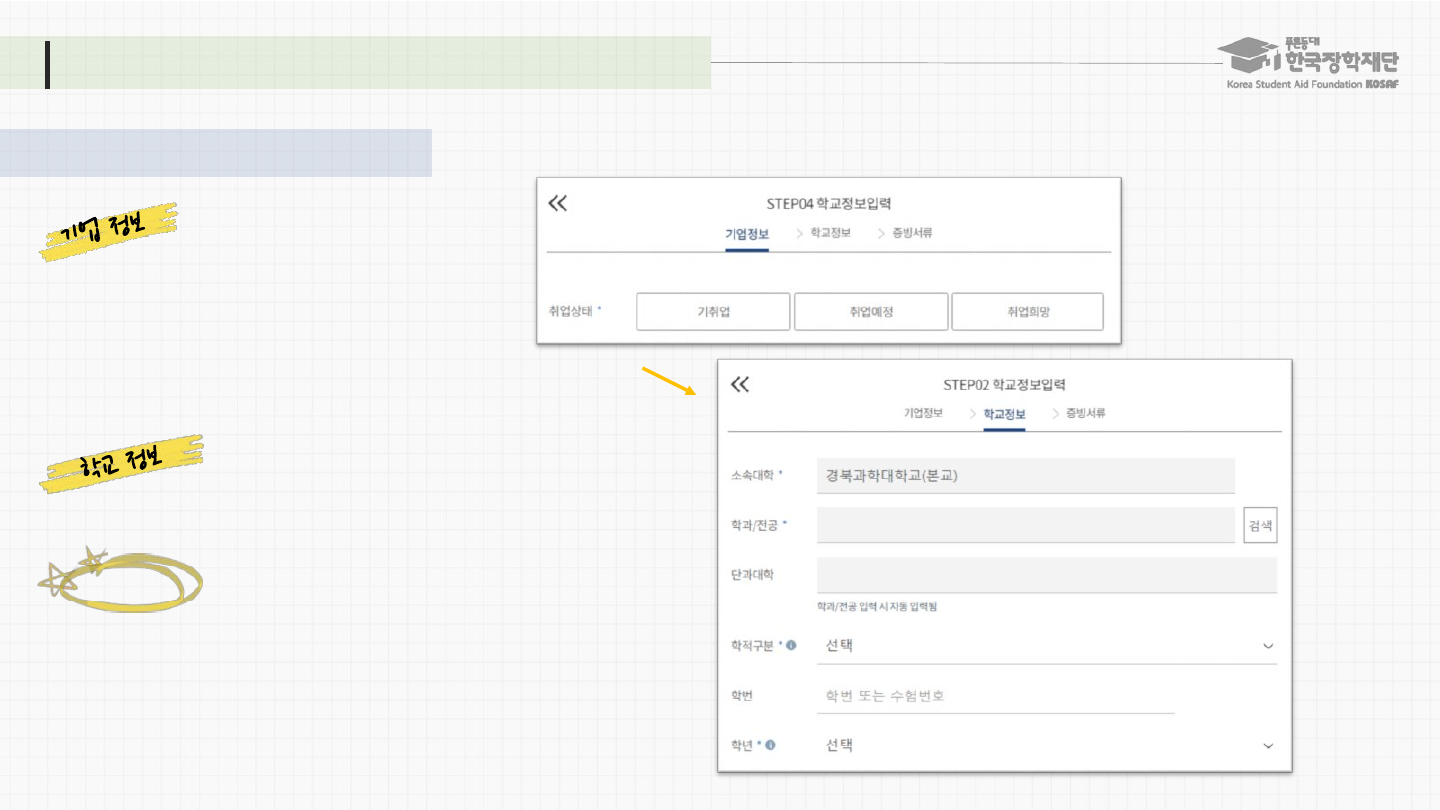
Task: Click the 학과/전공 text field
Action: click(1025, 525)
